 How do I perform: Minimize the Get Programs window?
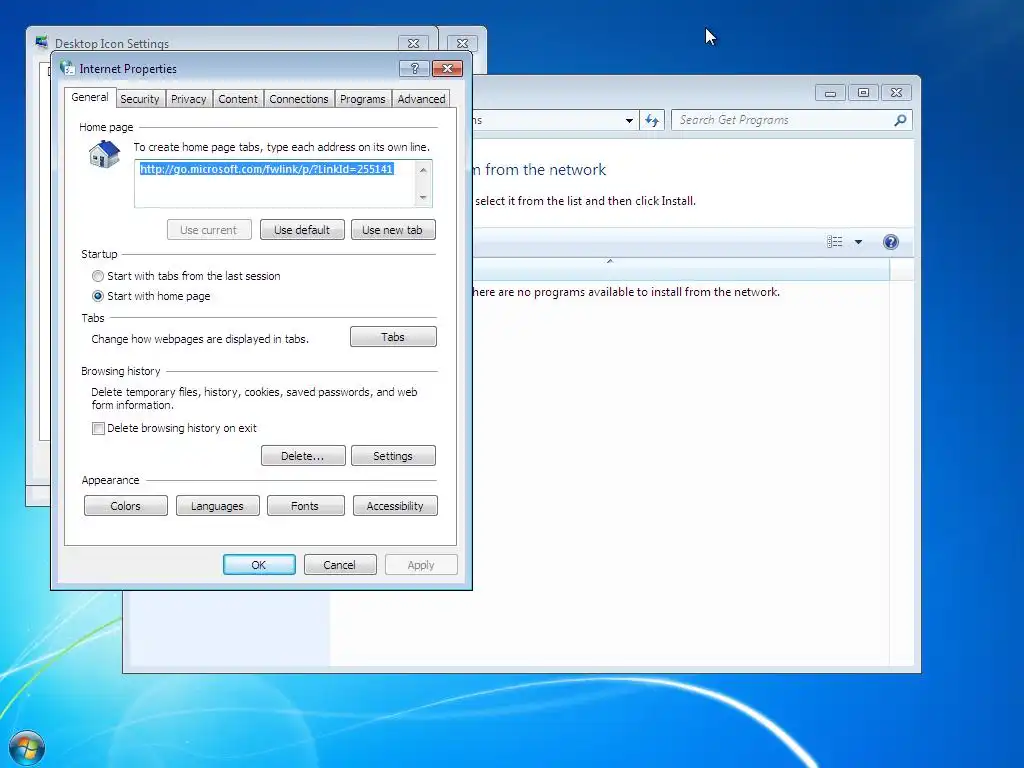830,93
